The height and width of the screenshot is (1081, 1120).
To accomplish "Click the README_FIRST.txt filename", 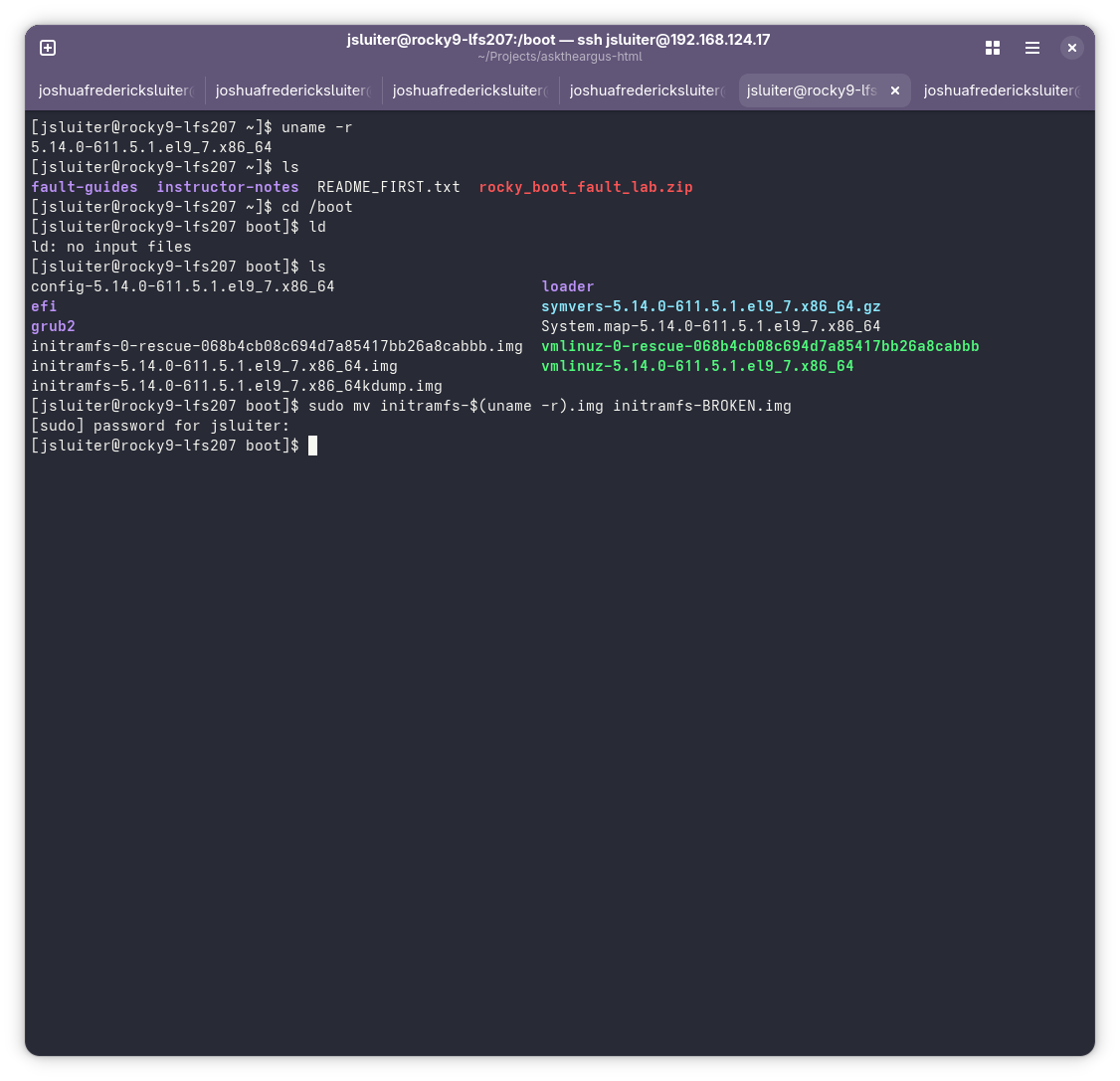I will coord(388,187).
